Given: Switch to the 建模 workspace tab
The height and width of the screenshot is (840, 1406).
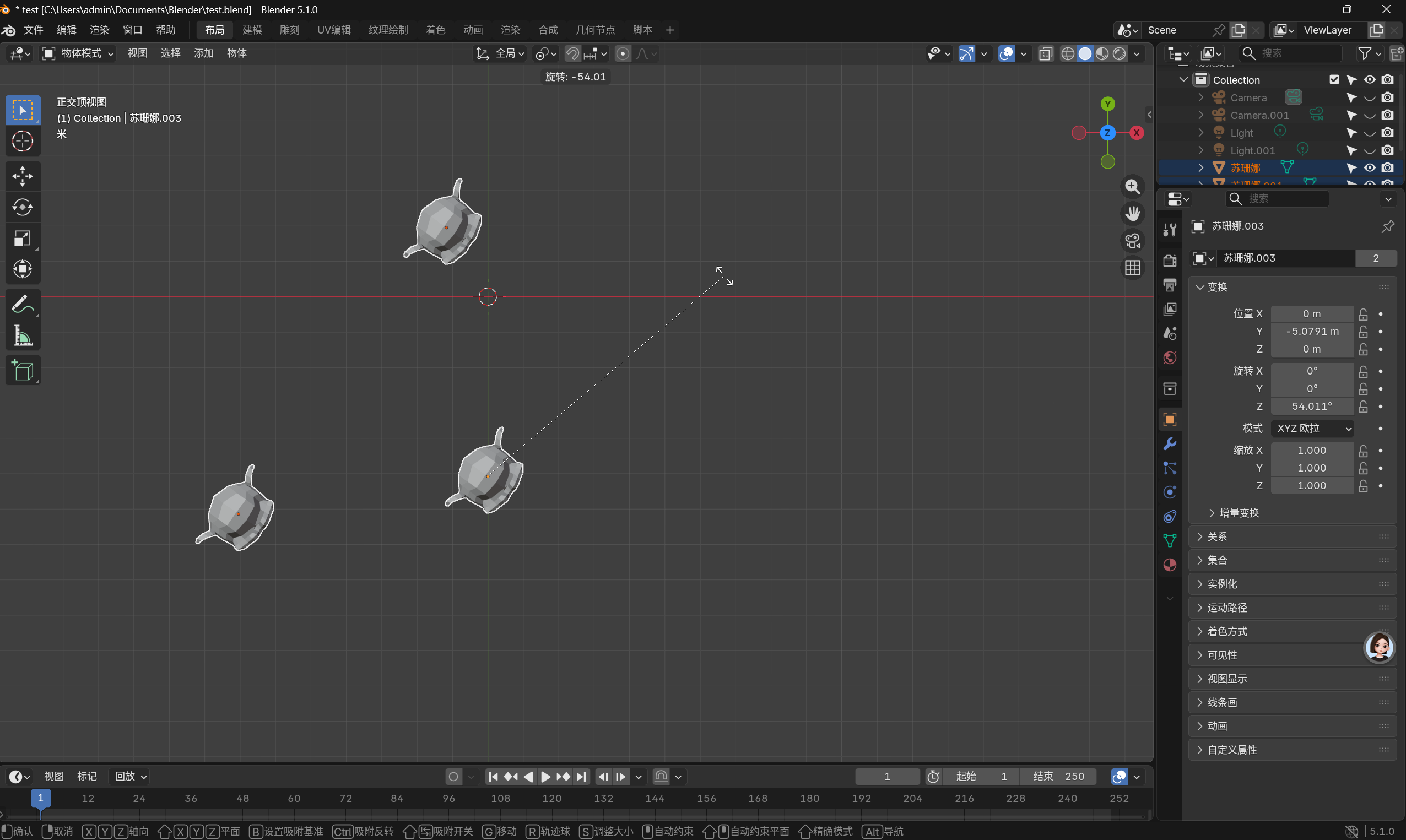Looking at the screenshot, I should click(x=252, y=30).
